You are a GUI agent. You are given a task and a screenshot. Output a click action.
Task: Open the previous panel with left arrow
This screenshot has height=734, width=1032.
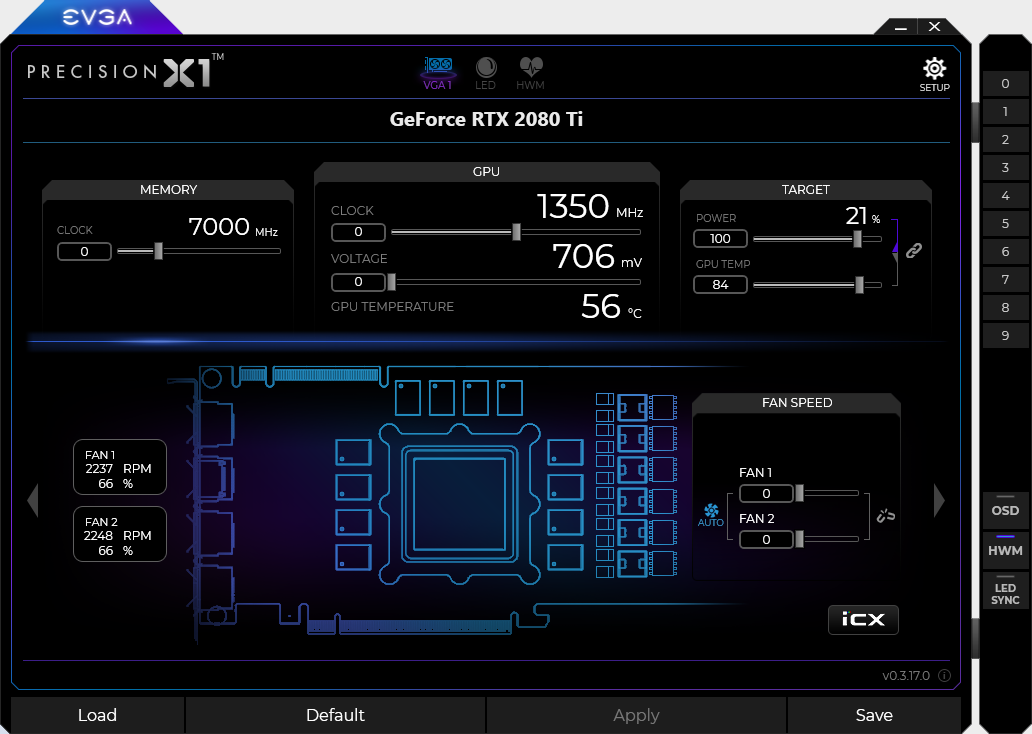[33, 500]
